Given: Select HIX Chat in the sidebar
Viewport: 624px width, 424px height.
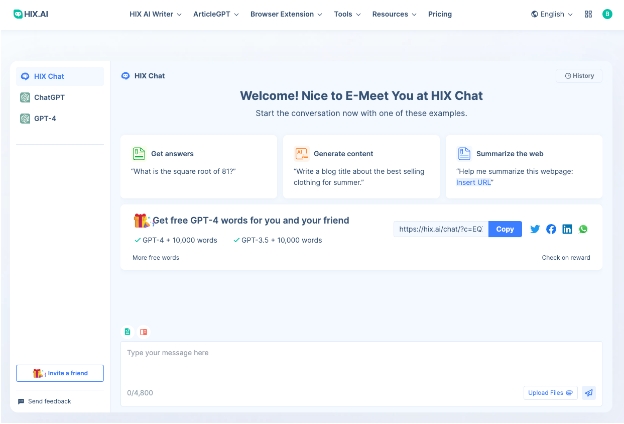Looking at the screenshot, I should click(x=60, y=76).
